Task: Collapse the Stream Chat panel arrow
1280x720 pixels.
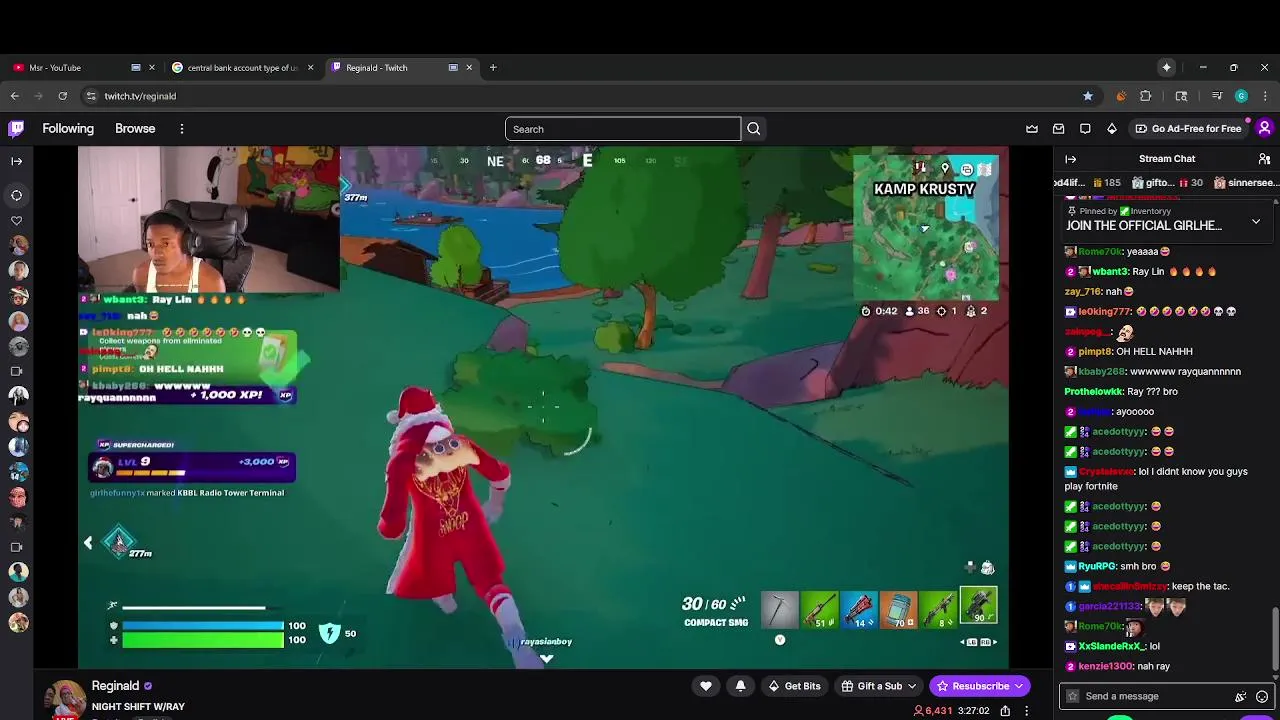Action: (x=1071, y=159)
